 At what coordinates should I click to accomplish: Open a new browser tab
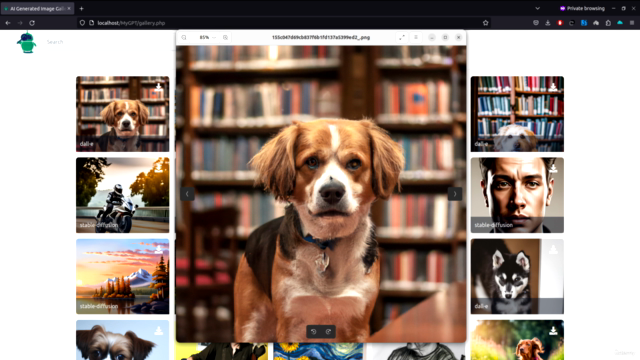tap(82, 9)
